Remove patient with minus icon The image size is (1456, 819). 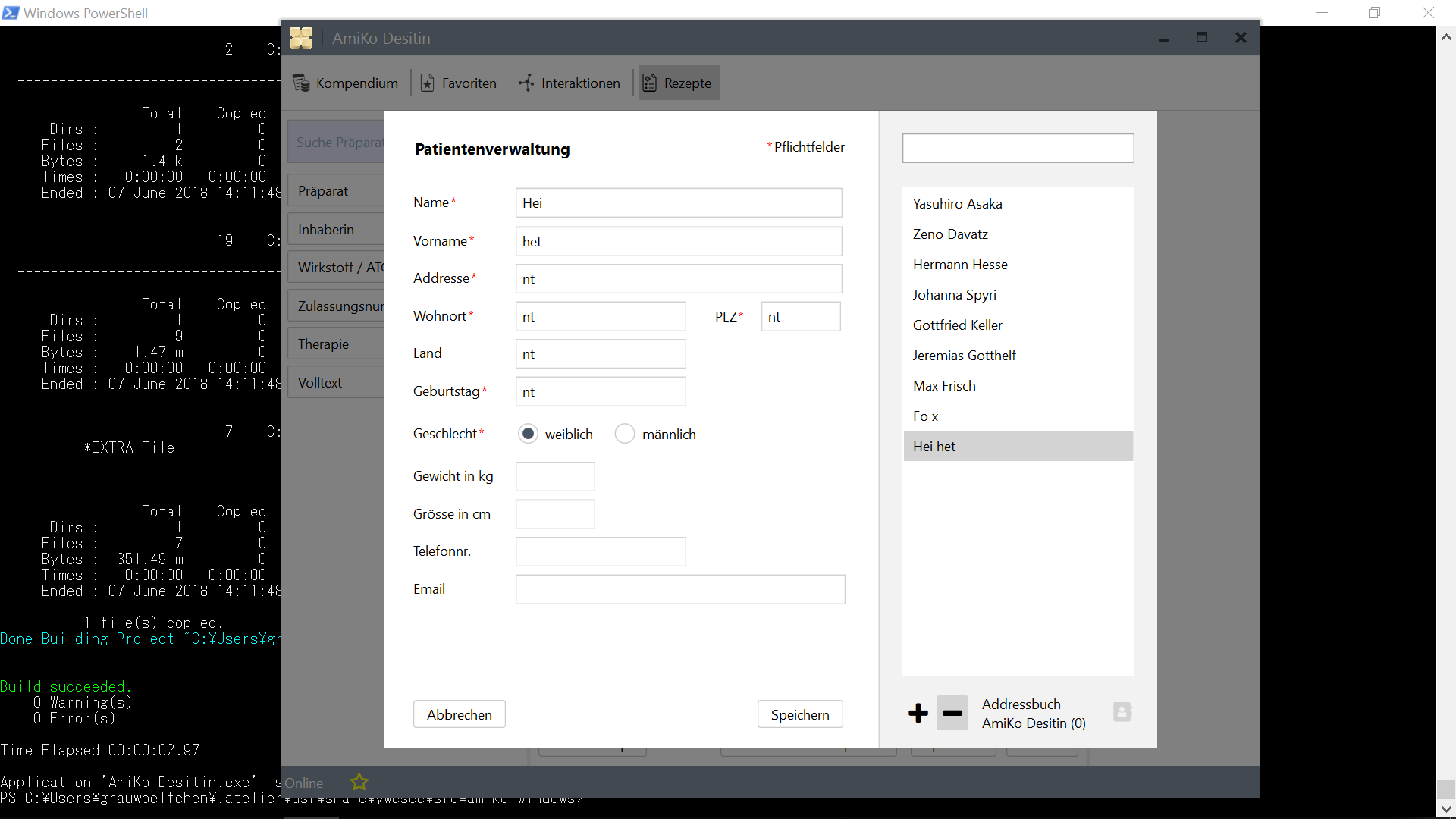click(x=952, y=713)
